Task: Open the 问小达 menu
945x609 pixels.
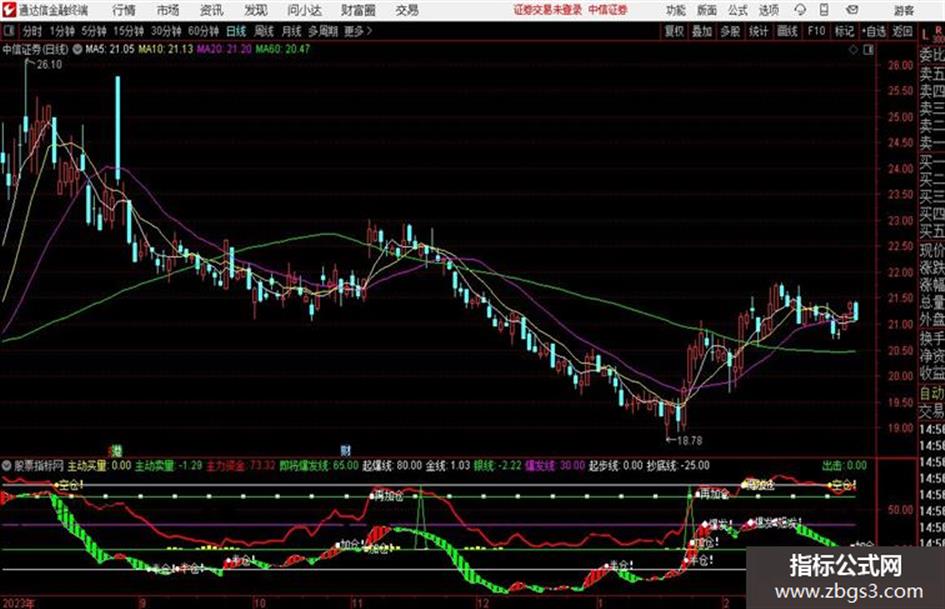Action: pos(304,10)
